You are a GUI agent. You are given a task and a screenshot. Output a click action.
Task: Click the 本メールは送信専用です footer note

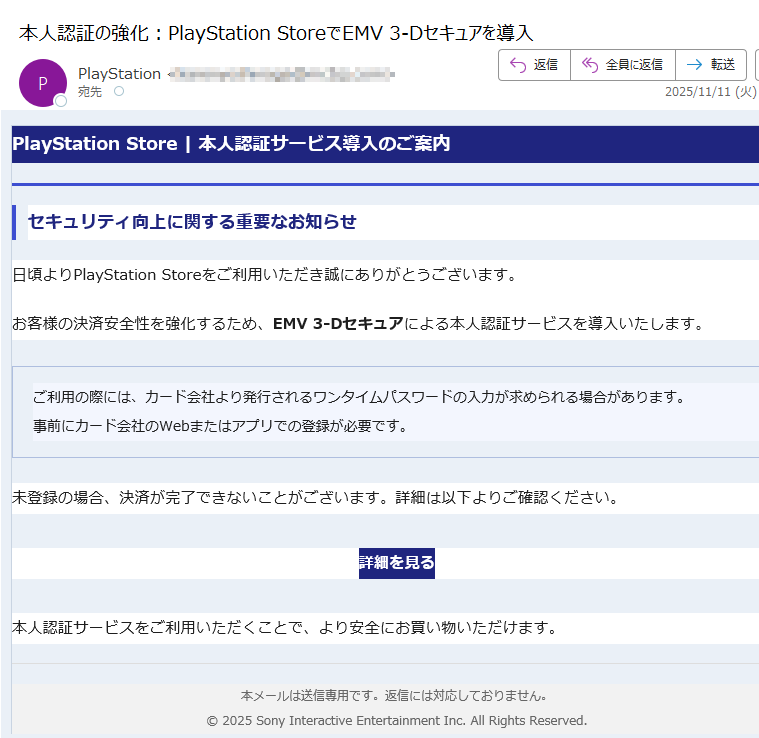click(394, 695)
